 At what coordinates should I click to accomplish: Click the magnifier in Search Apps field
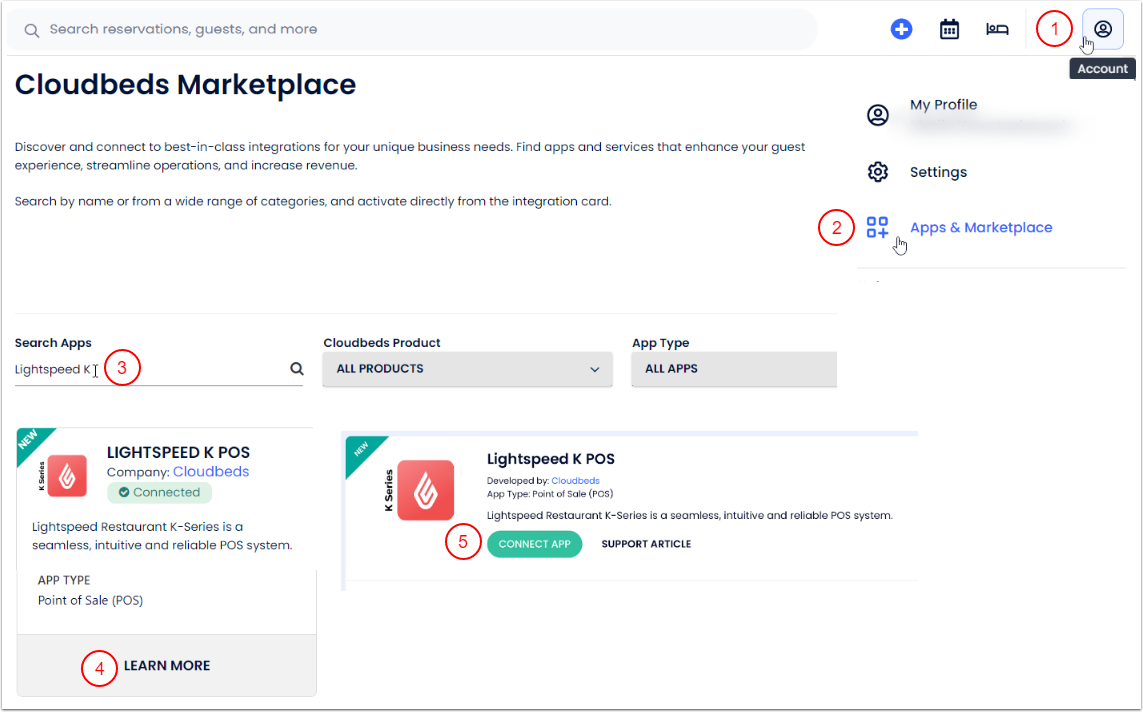pyautogui.click(x=297, y=369)
